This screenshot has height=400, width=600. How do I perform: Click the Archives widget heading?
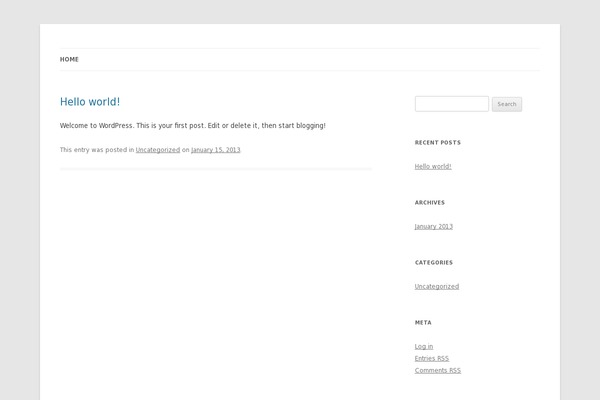430,202
